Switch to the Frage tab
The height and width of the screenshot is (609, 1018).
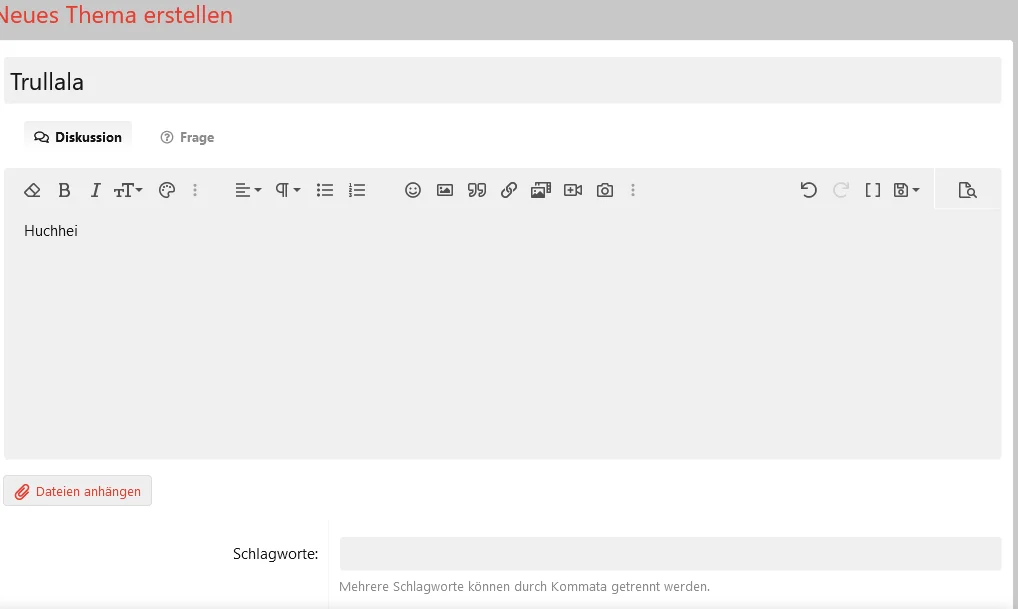pyautogui.click(x=187, y=137)
